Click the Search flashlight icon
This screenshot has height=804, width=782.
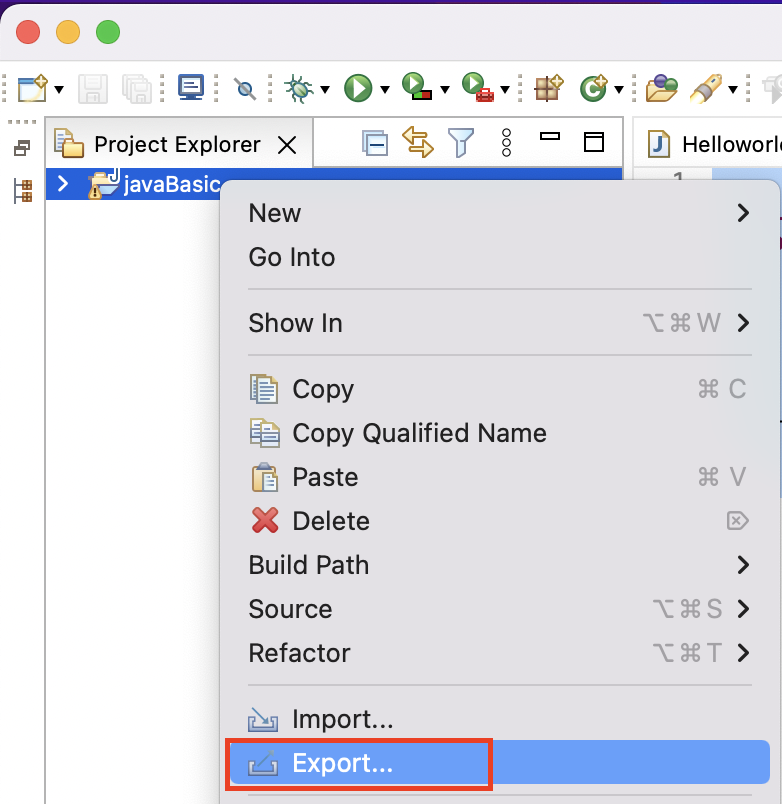tap(706, 88)
